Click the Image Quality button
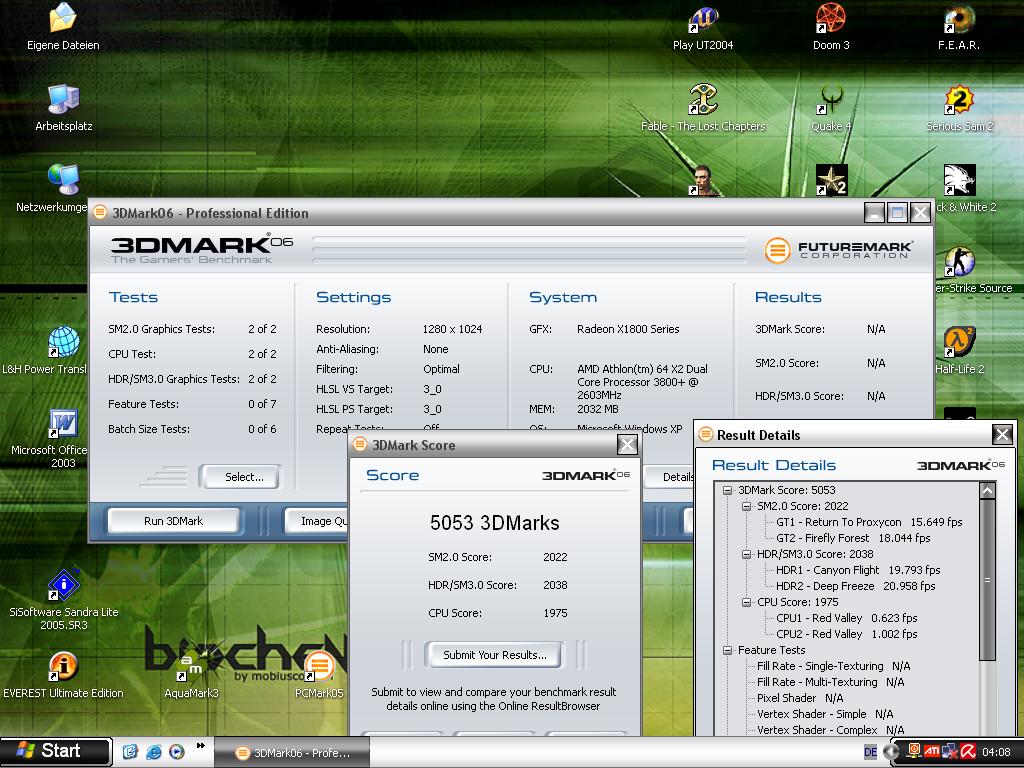This screenshot has width=1024, height=768. (x=317, y=521)
